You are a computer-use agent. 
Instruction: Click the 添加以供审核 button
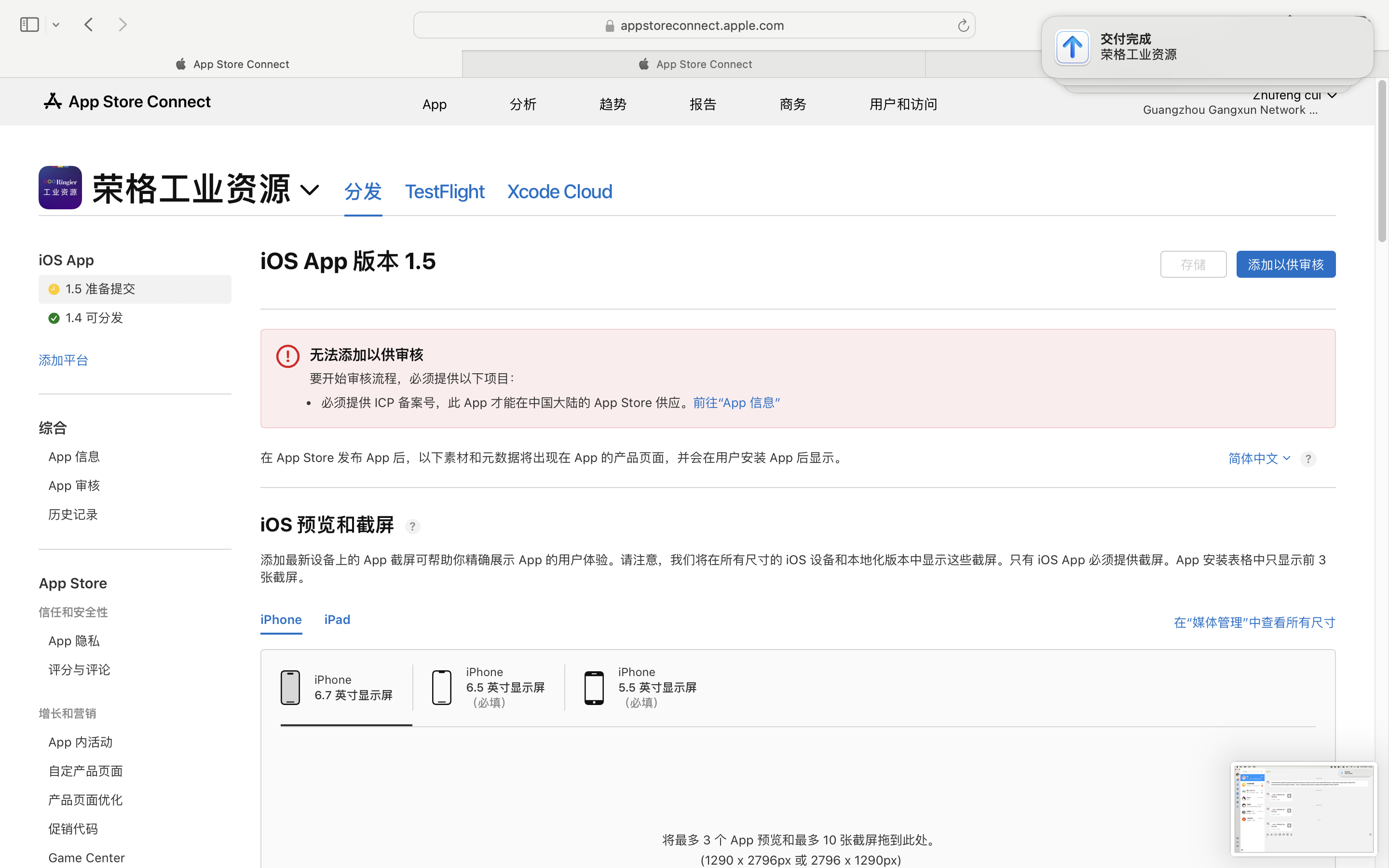point(1286,265)
